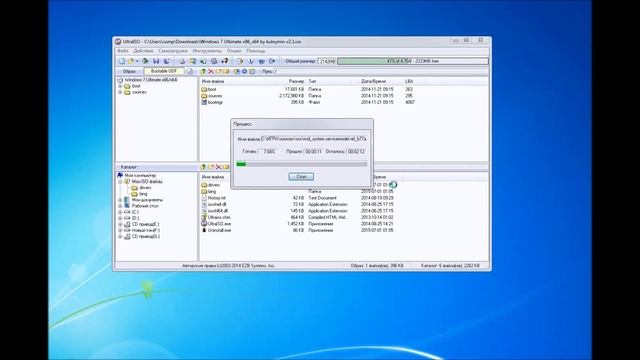
Task: Expand the CD привод(G:) node
Action: (120, 237)
